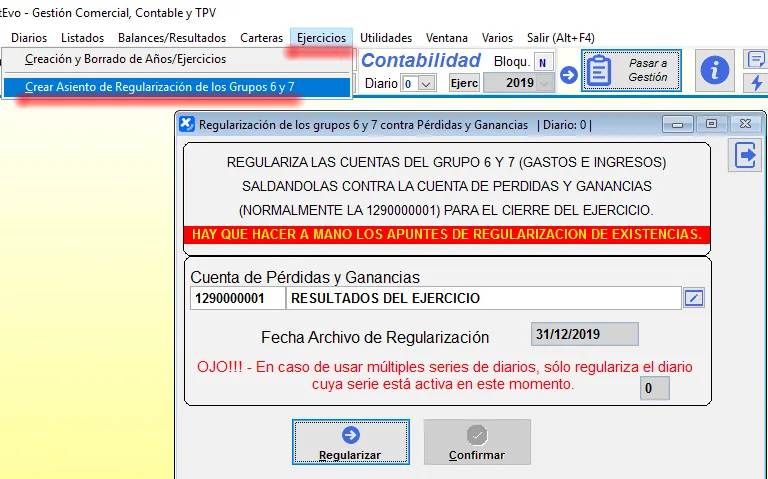Click the chat note icon in toolbar
768x479 pixels.
click(757, 59)
